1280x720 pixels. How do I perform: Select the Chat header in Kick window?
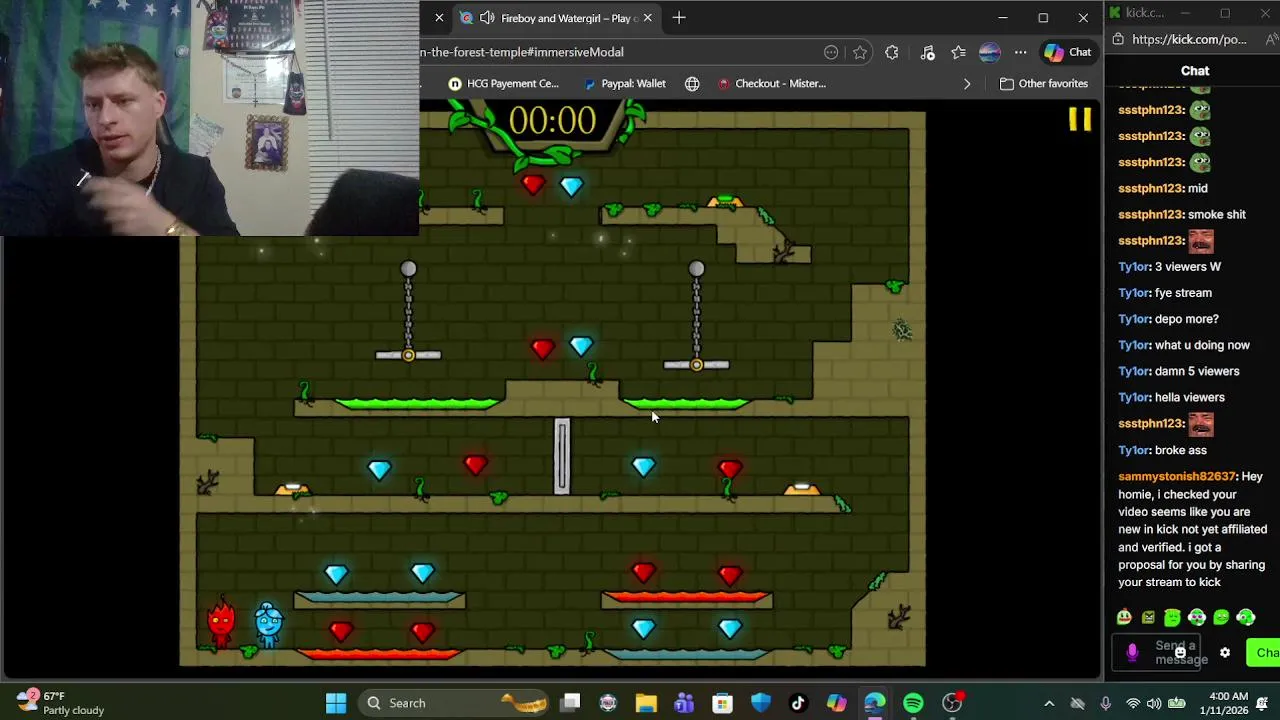coord(1195,71)
